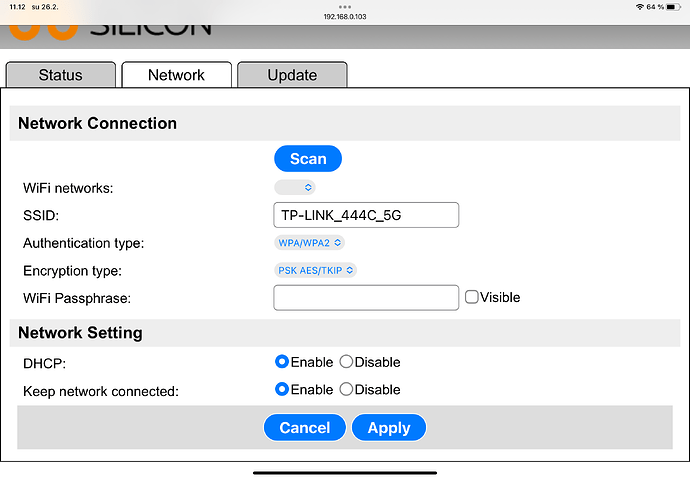Image resolution: width=690 pixels, height=479 pixels.
Task: Disable Keep network connected option
Action: tap(346, 389)
